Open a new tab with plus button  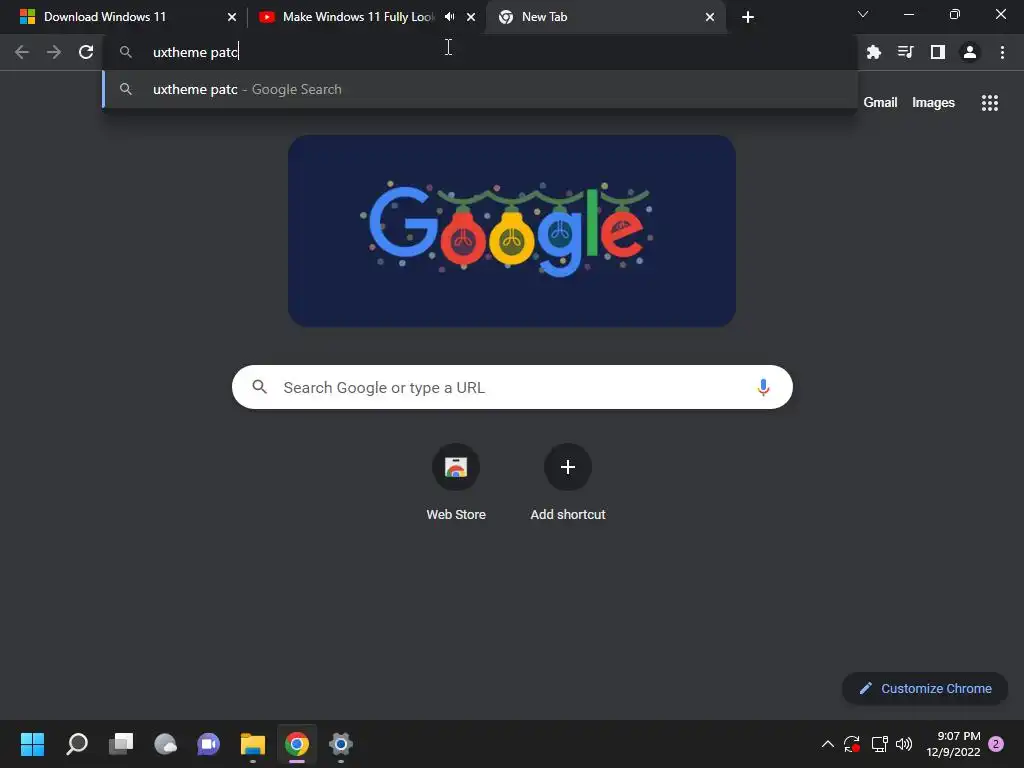(x=748, y=17)
